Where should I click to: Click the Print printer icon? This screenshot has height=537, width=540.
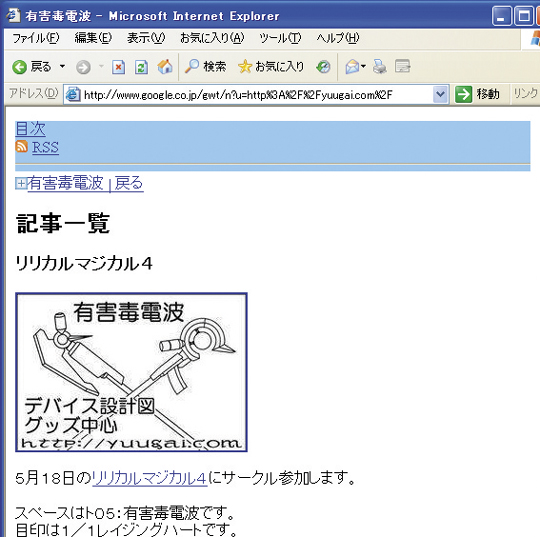click(380, 66)
